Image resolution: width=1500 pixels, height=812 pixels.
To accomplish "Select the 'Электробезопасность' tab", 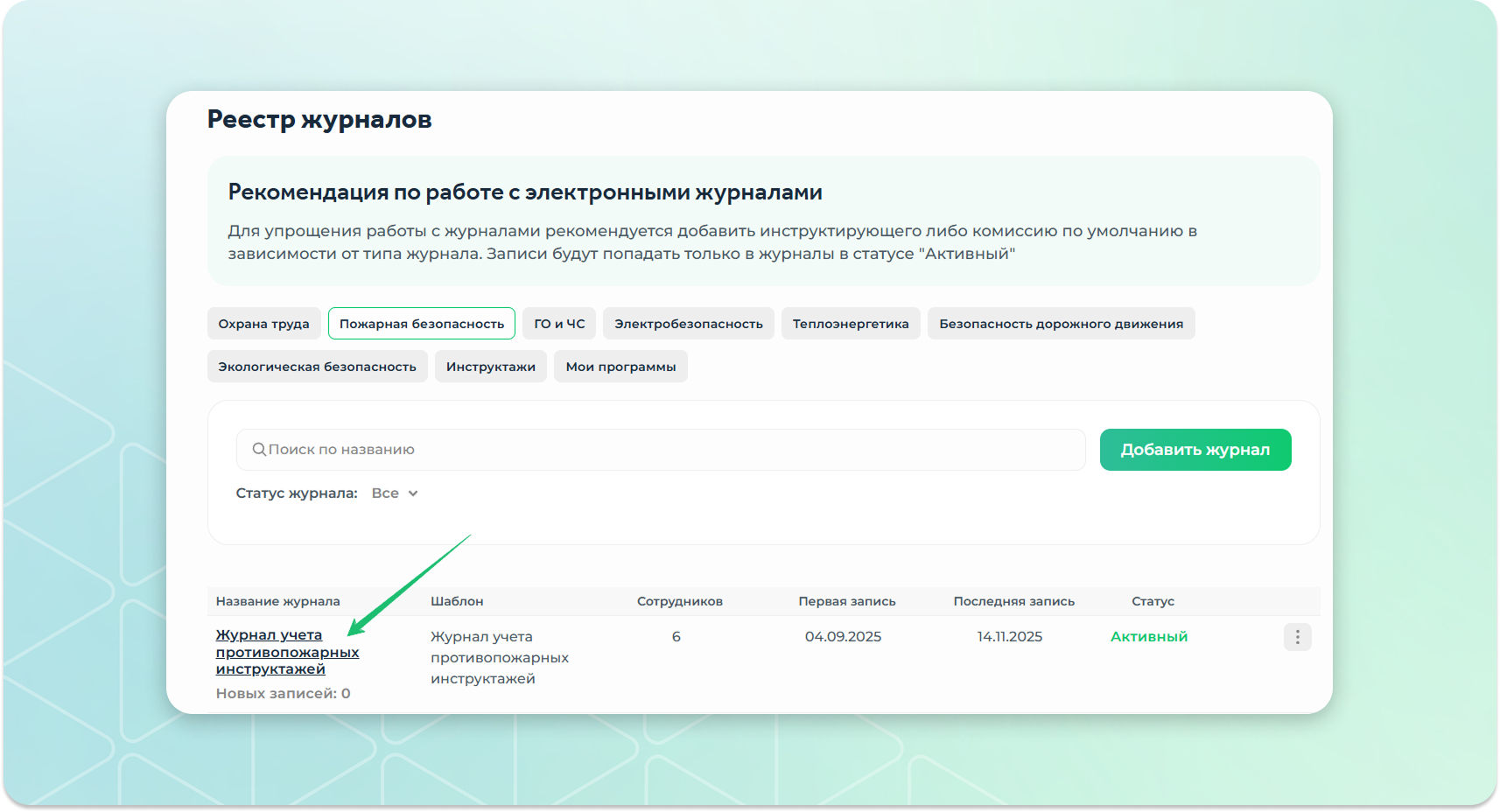I will (x=688, y=324).
